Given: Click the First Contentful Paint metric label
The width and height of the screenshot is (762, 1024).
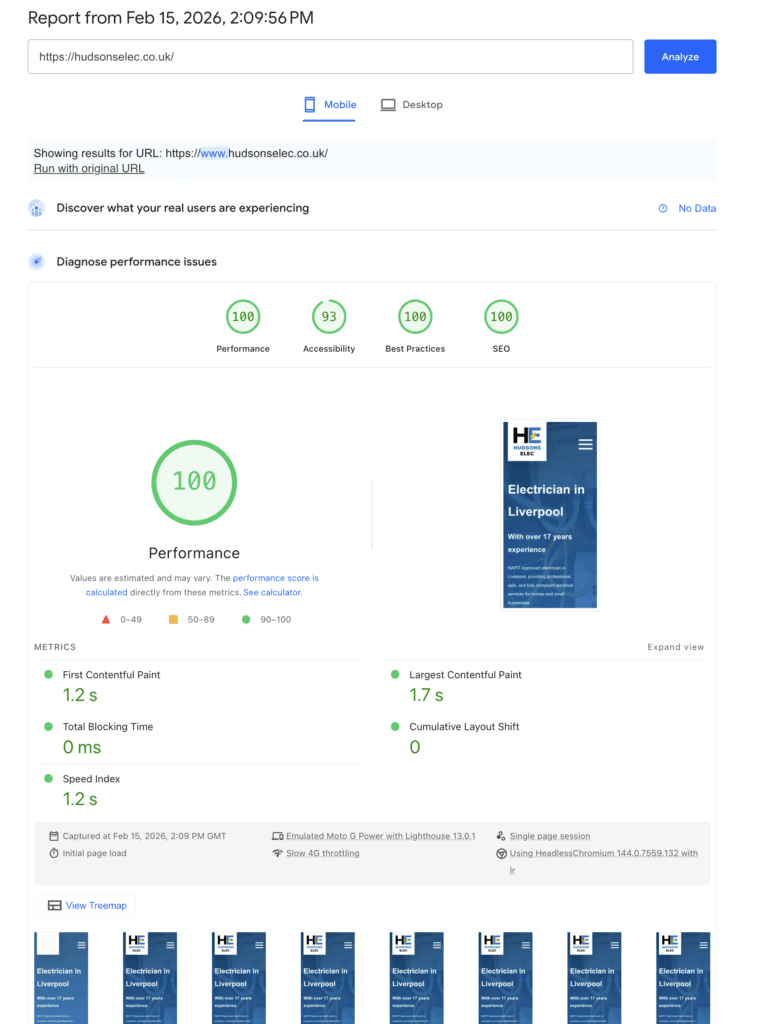Looking at the screenshot, I should click(111, 675).
